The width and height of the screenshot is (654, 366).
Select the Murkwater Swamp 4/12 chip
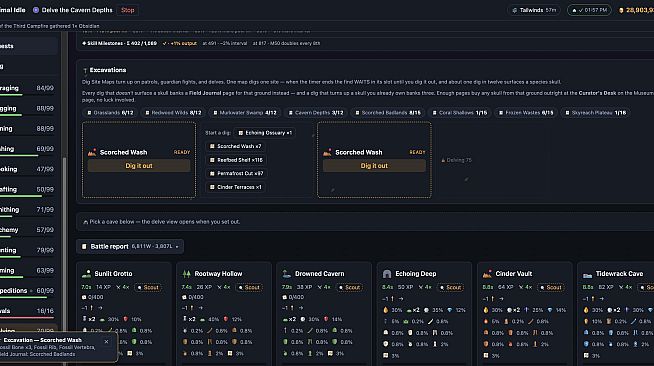tap(244, 113)
